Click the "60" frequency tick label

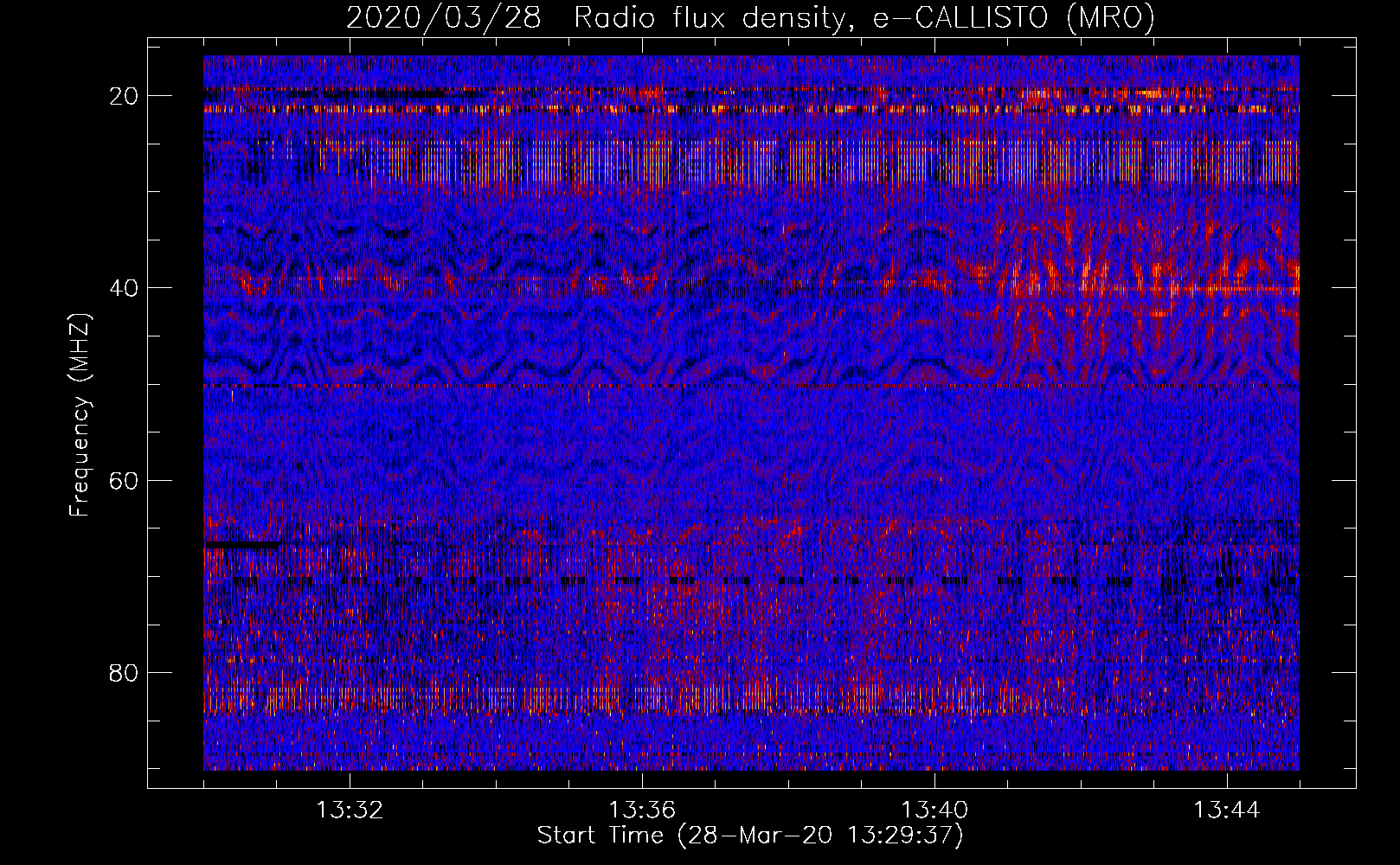tap(125, 480)
